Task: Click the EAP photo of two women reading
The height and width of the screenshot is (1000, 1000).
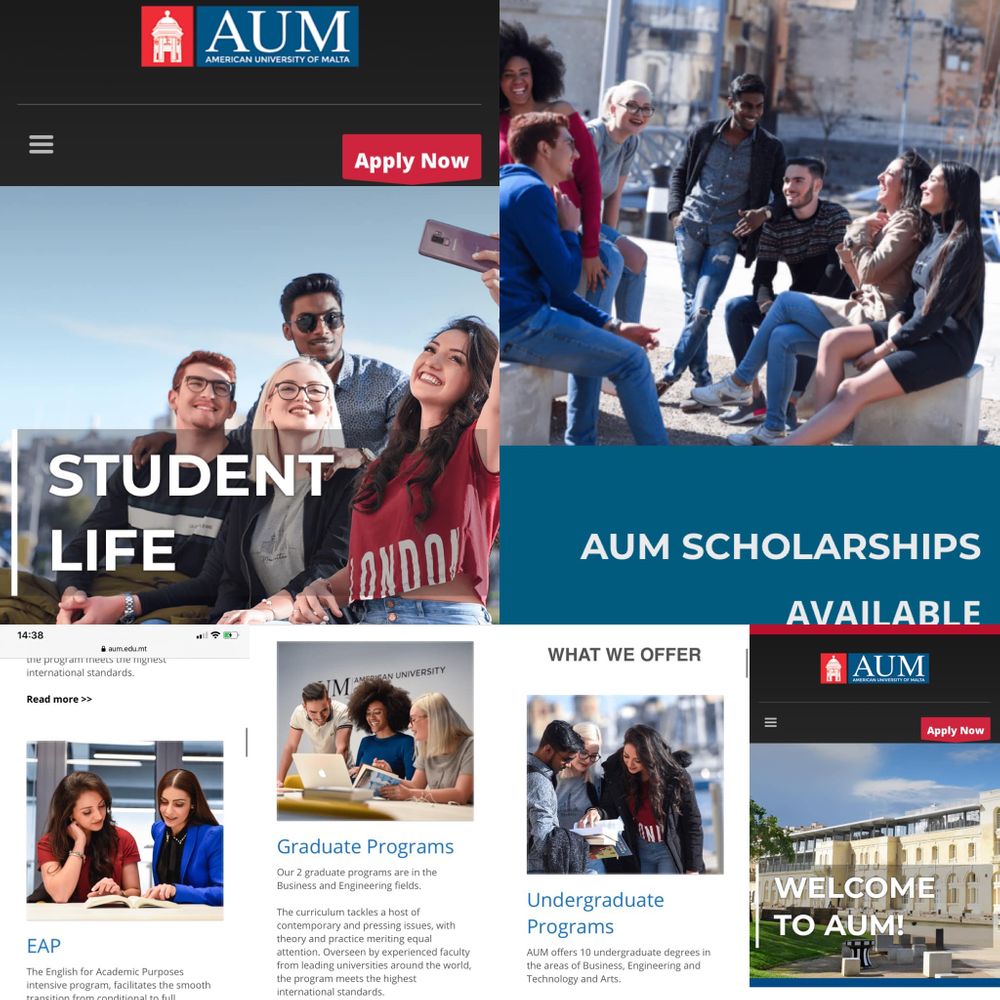Action: click(125, 830)
